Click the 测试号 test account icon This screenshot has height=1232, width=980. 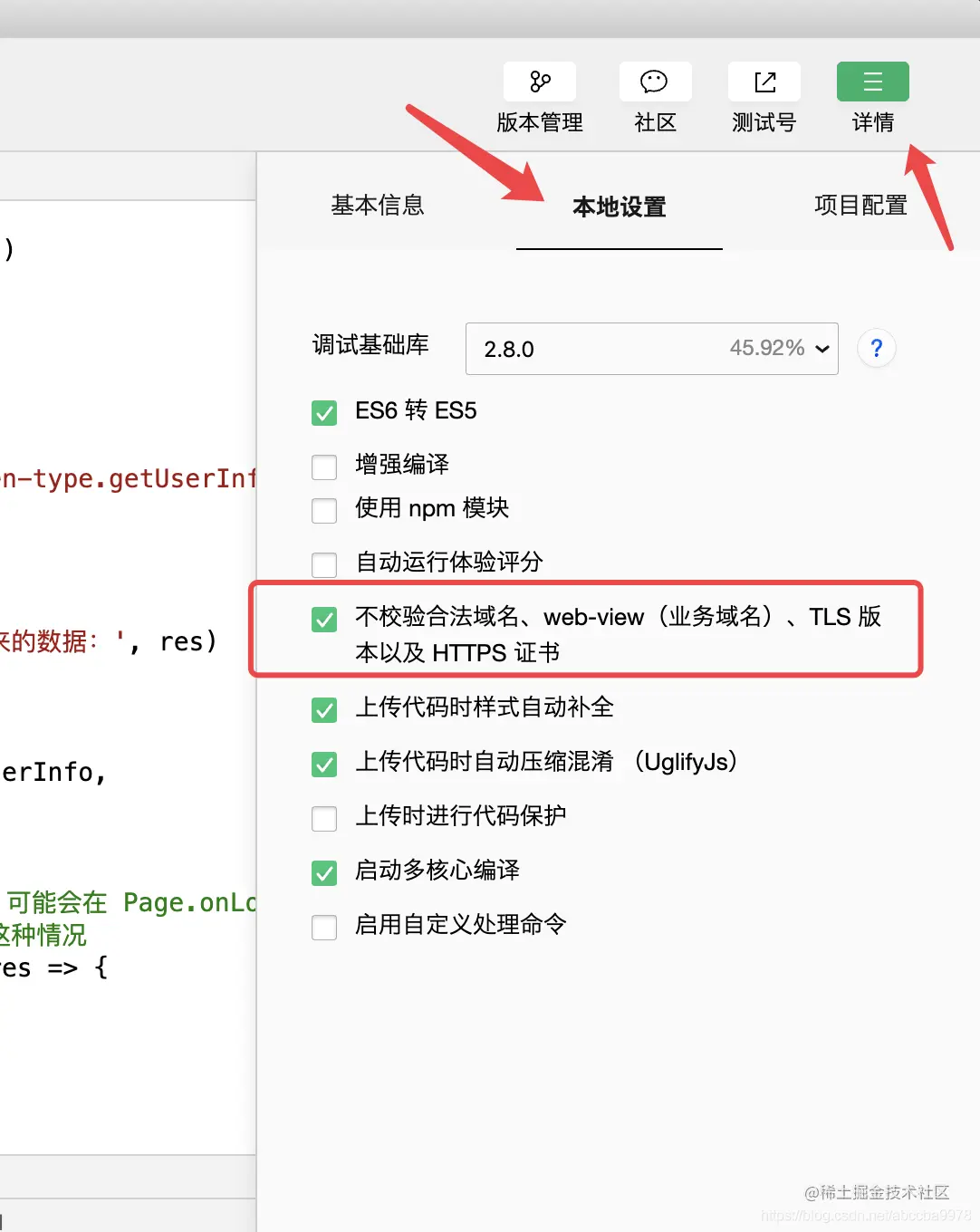(x=764, y=82)
